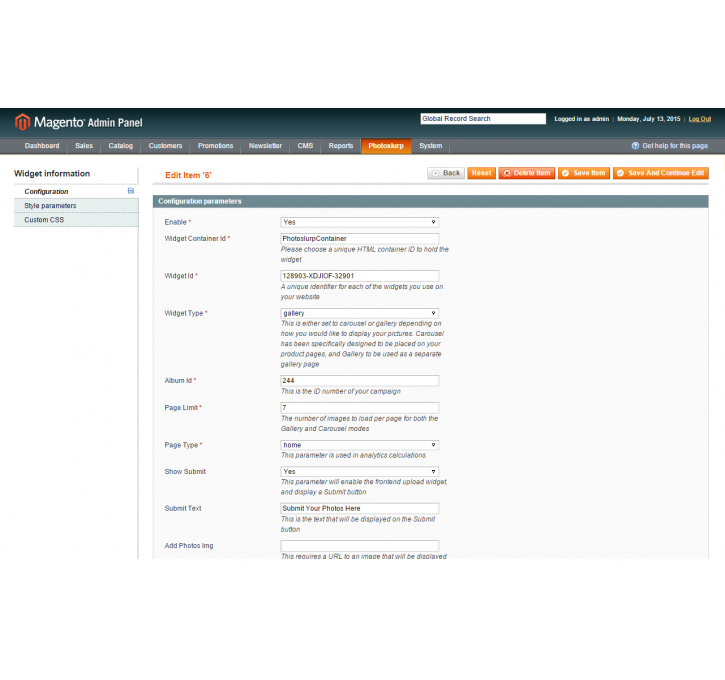Click the 'Widget information' heading

pyautogui.click(x=52, y=173)
